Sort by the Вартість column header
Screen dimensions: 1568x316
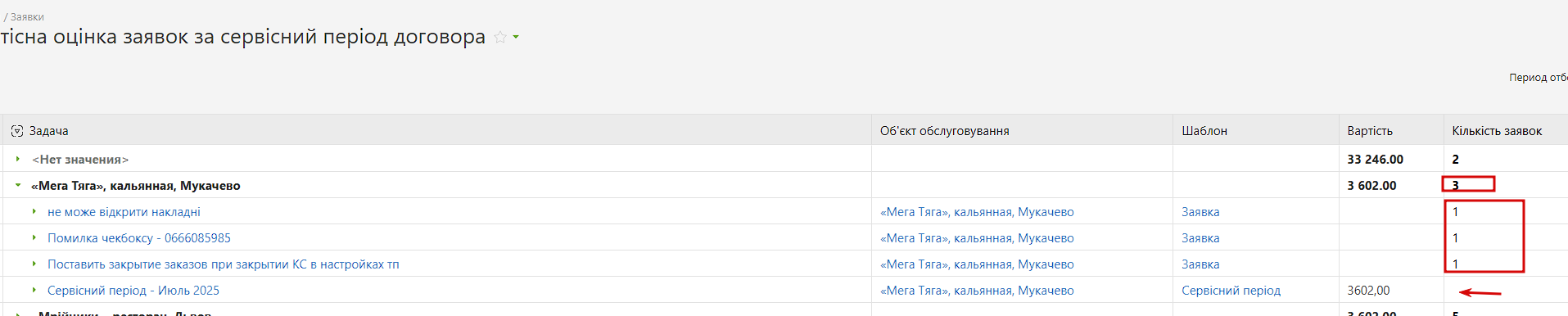point(1370,131)
